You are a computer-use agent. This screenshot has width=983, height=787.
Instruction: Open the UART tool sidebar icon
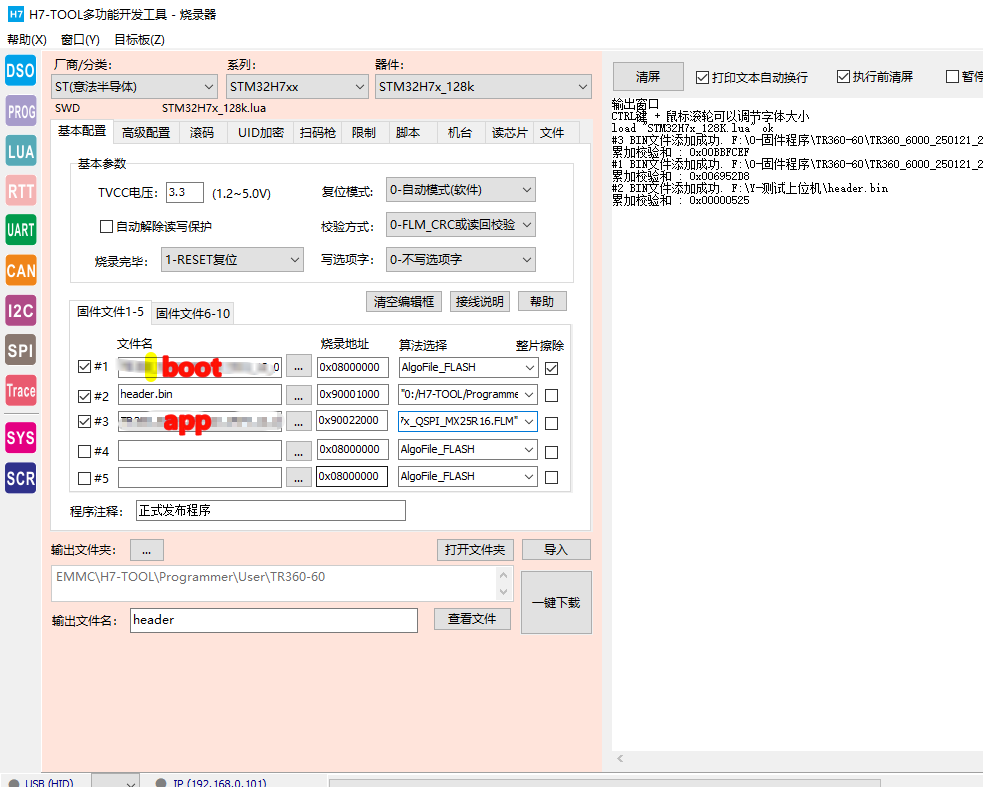21,230
